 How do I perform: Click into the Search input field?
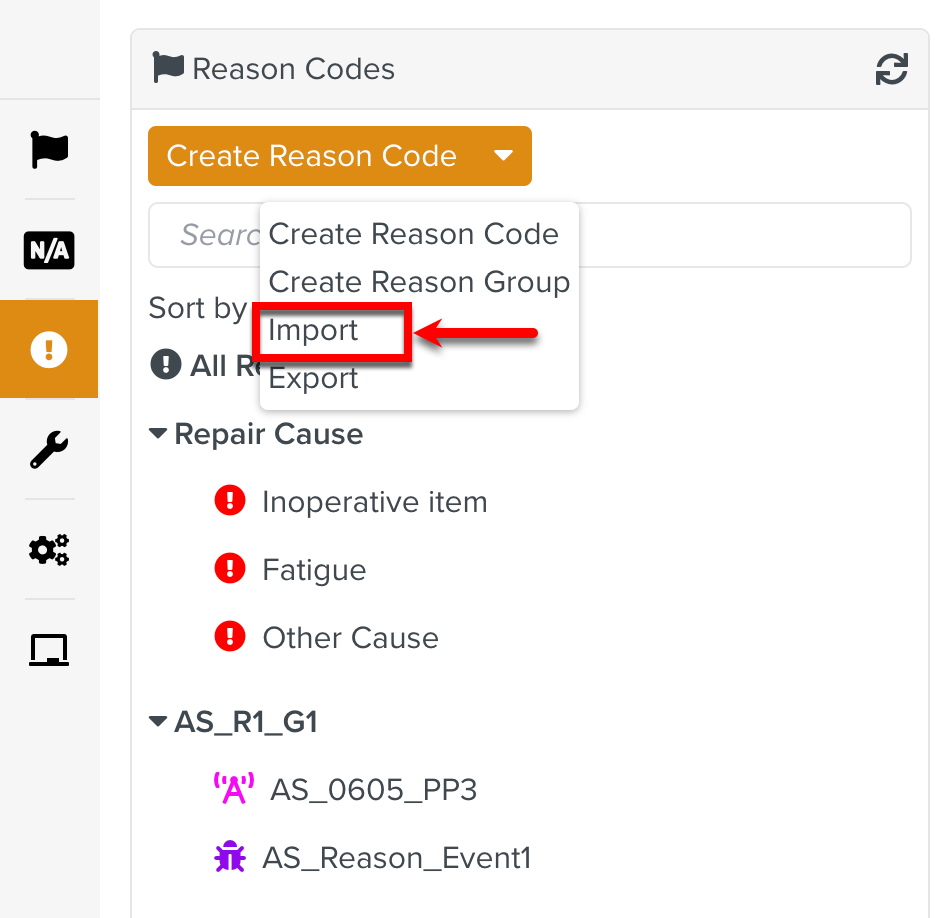pyautogui.click(x=740, y=235)
